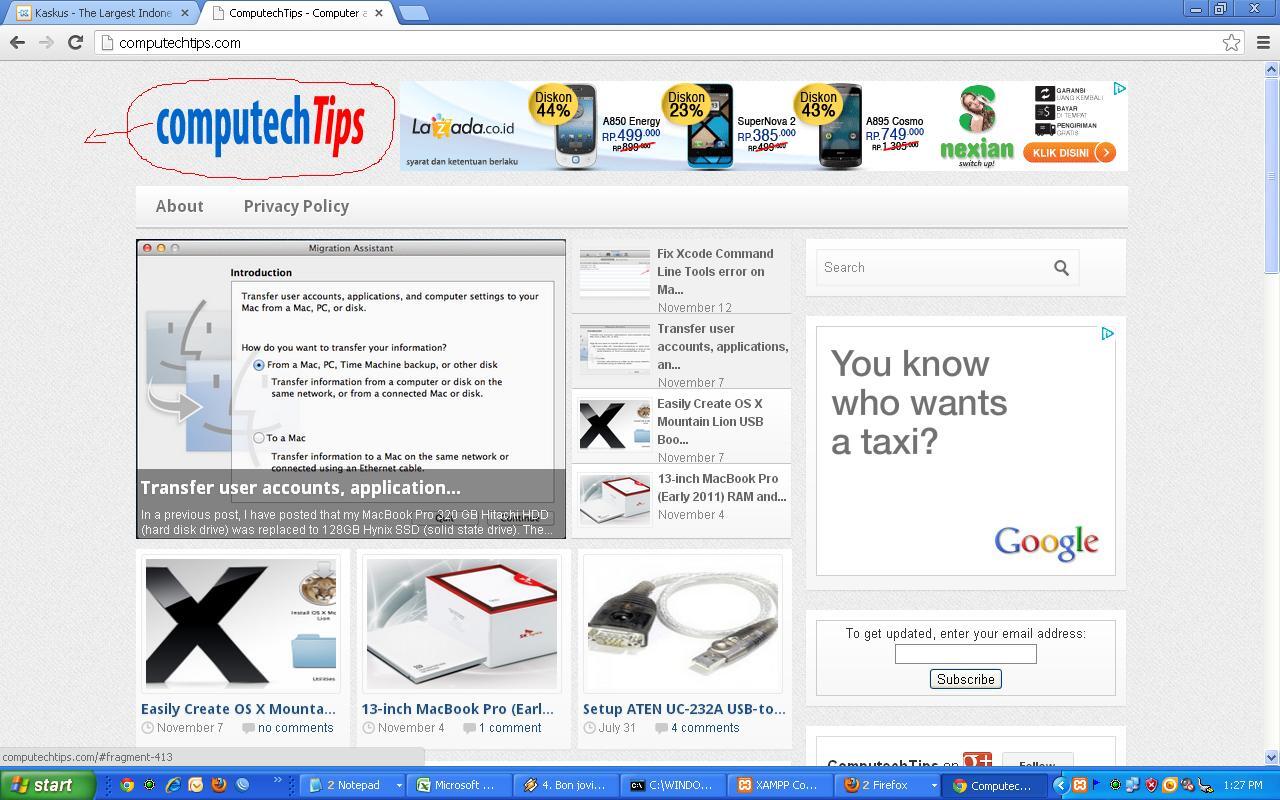
Task: Open the blue round quick launch icon
Action: pyautogui.click(x=242, y=785)
